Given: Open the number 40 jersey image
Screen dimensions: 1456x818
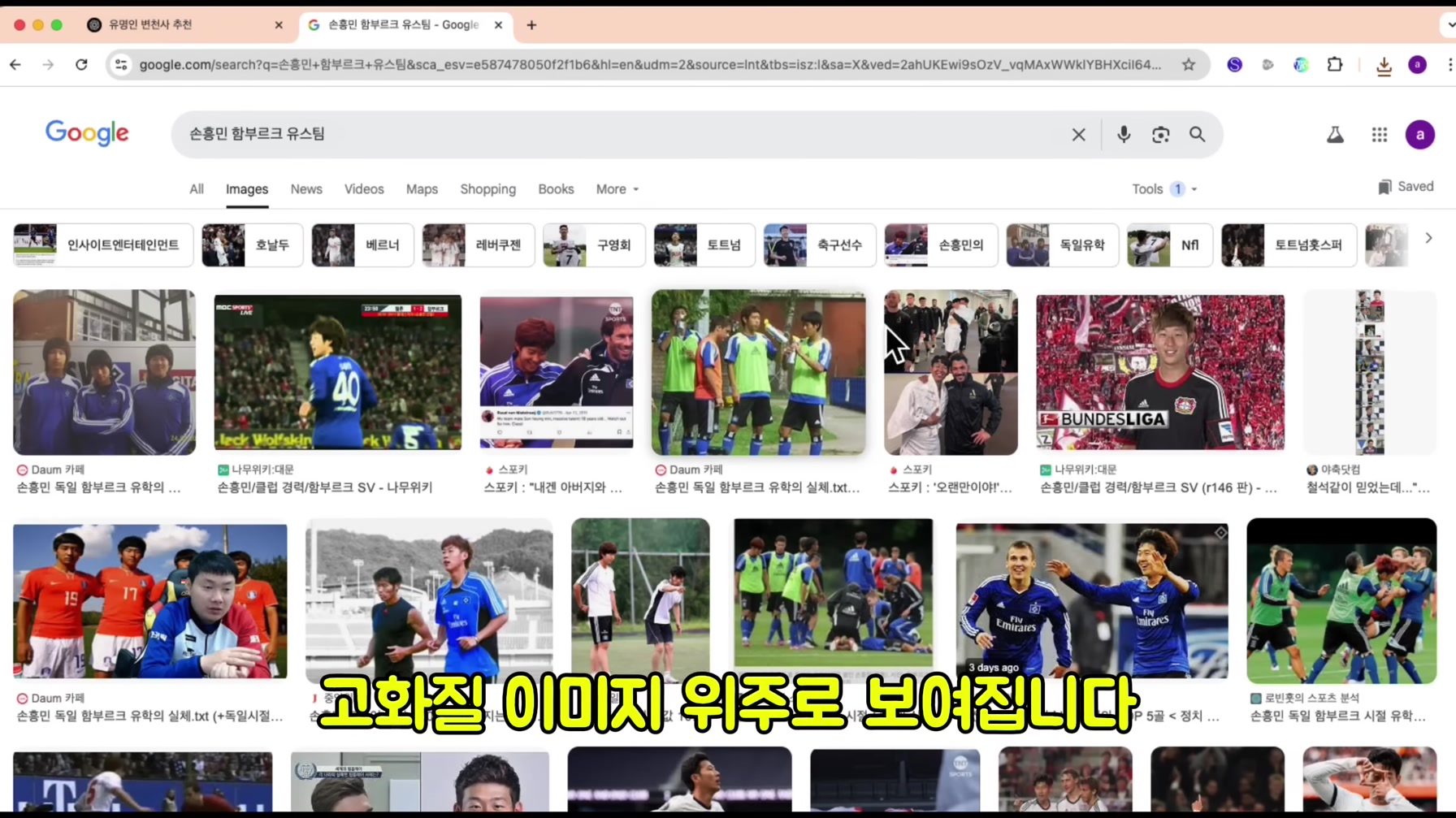Looking at the screenshot, I should [x=337, y=372].
